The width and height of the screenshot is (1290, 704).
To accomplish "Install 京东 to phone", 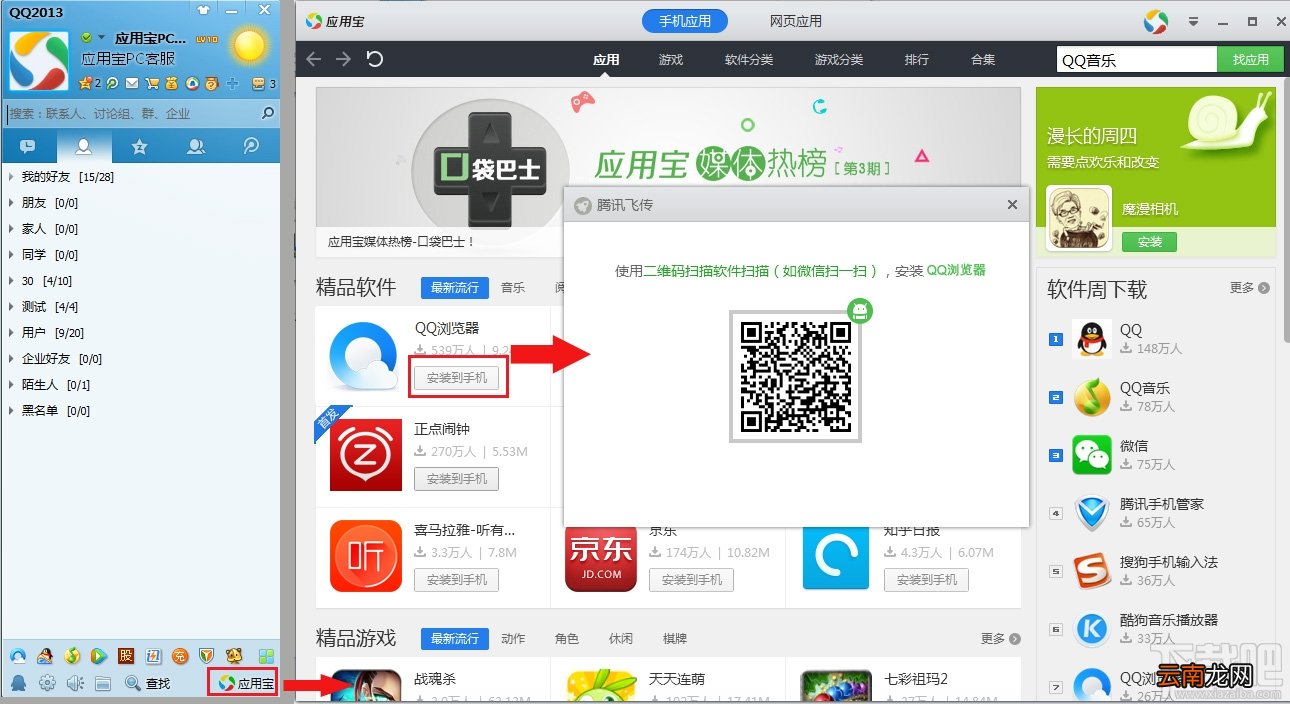I will (691, 579).
